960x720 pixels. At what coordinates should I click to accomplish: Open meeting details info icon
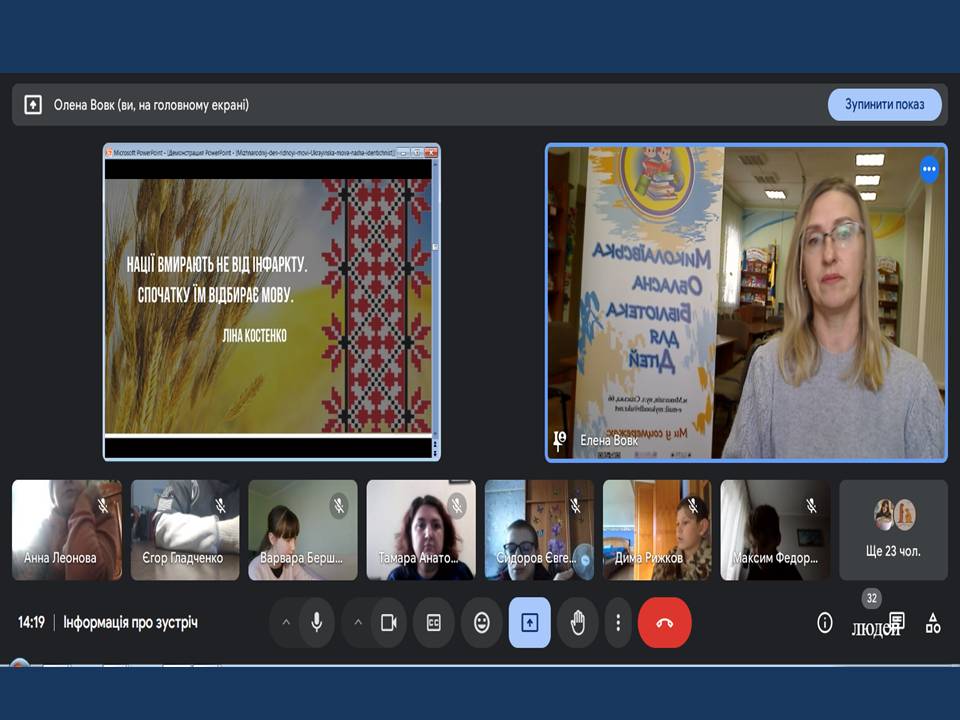pyautogui.click(x=825, y=623)
